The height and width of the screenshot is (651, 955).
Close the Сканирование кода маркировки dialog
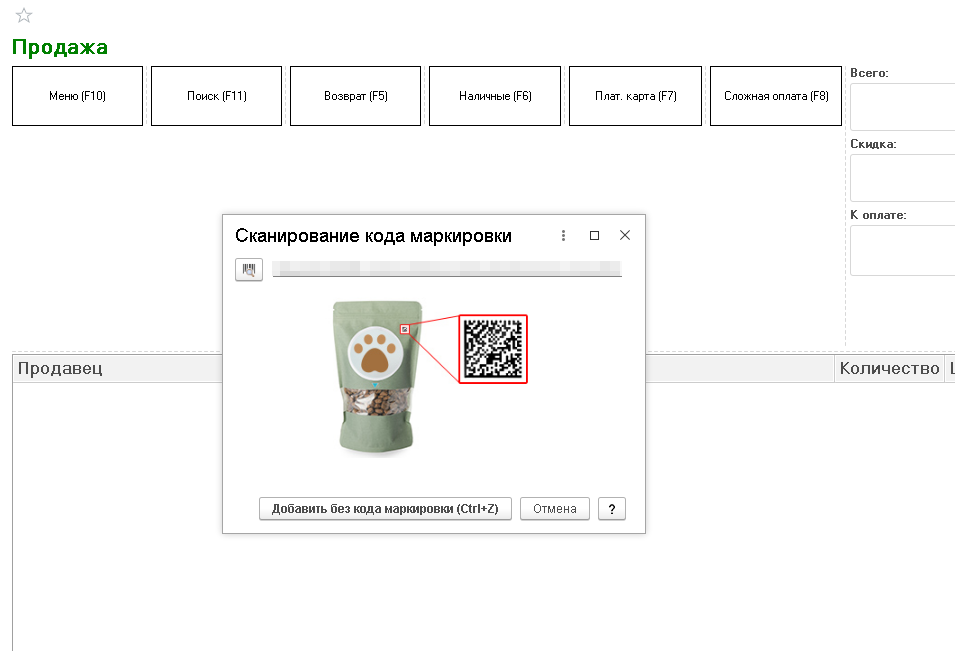coord(625,235)
